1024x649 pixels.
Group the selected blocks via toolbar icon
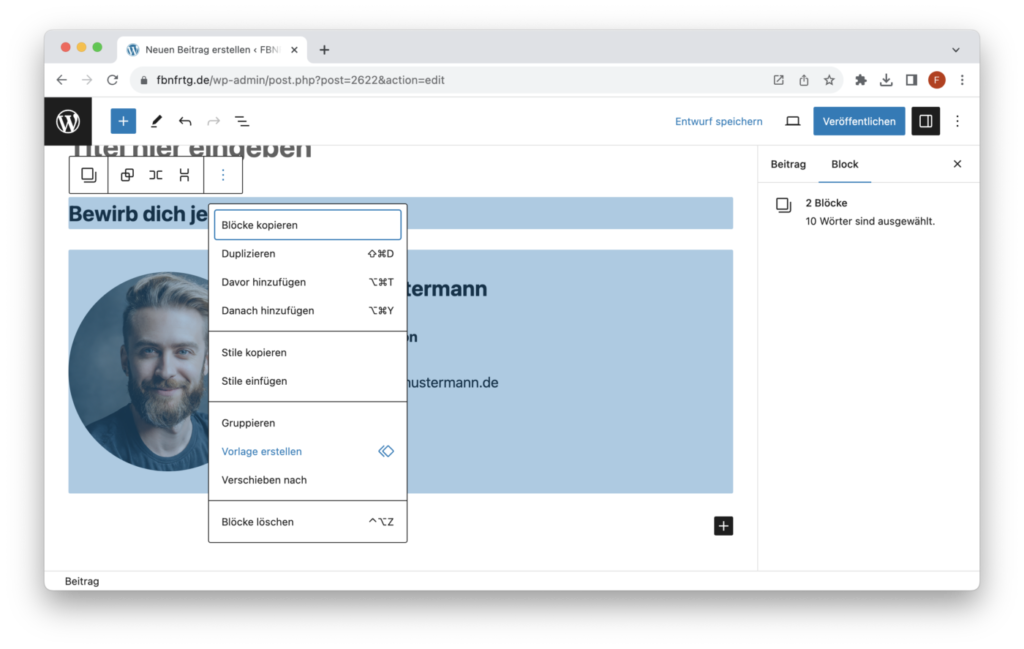coord(127,175)
